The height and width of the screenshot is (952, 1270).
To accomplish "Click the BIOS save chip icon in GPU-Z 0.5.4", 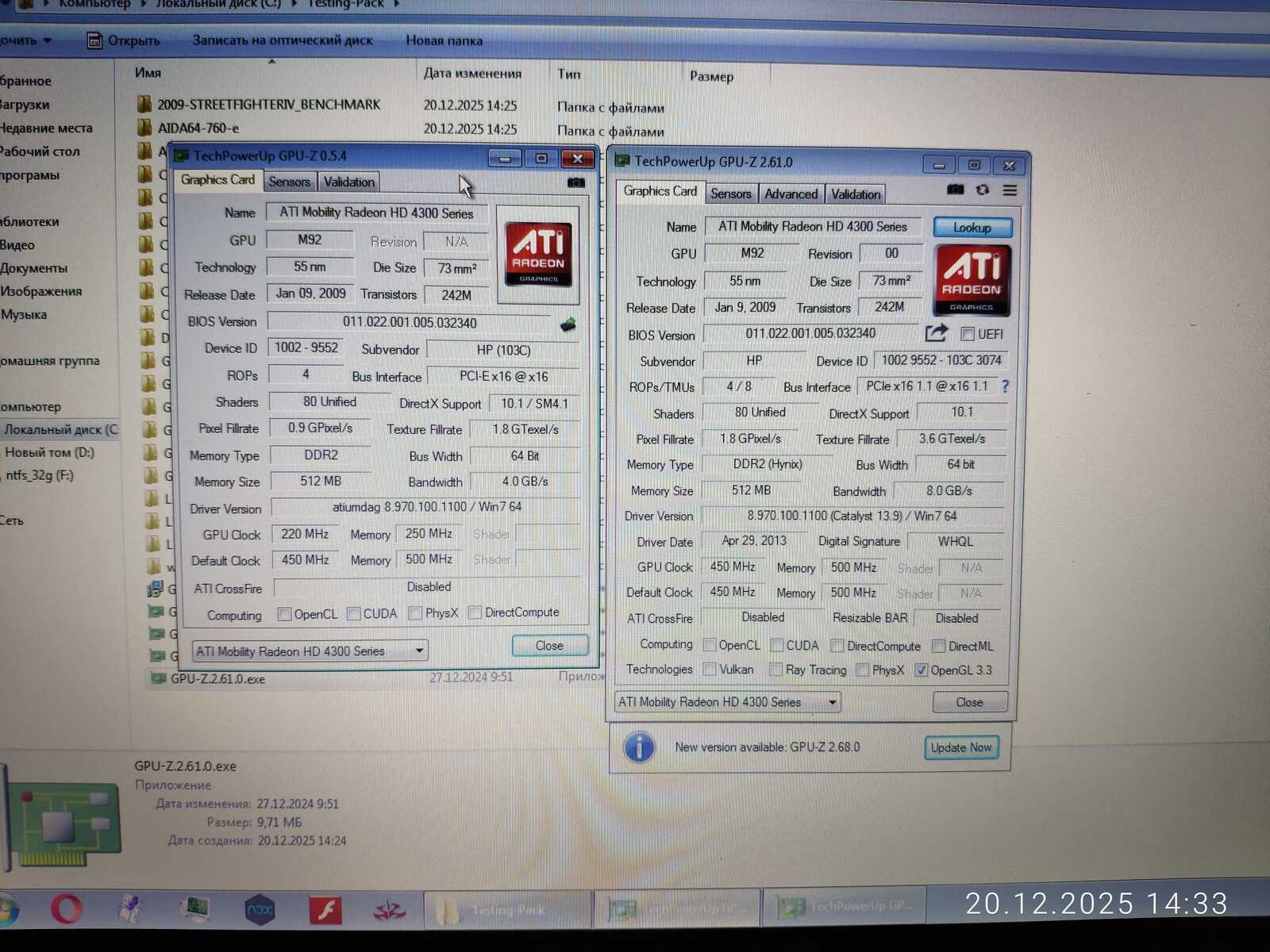I will coord(568,324).
